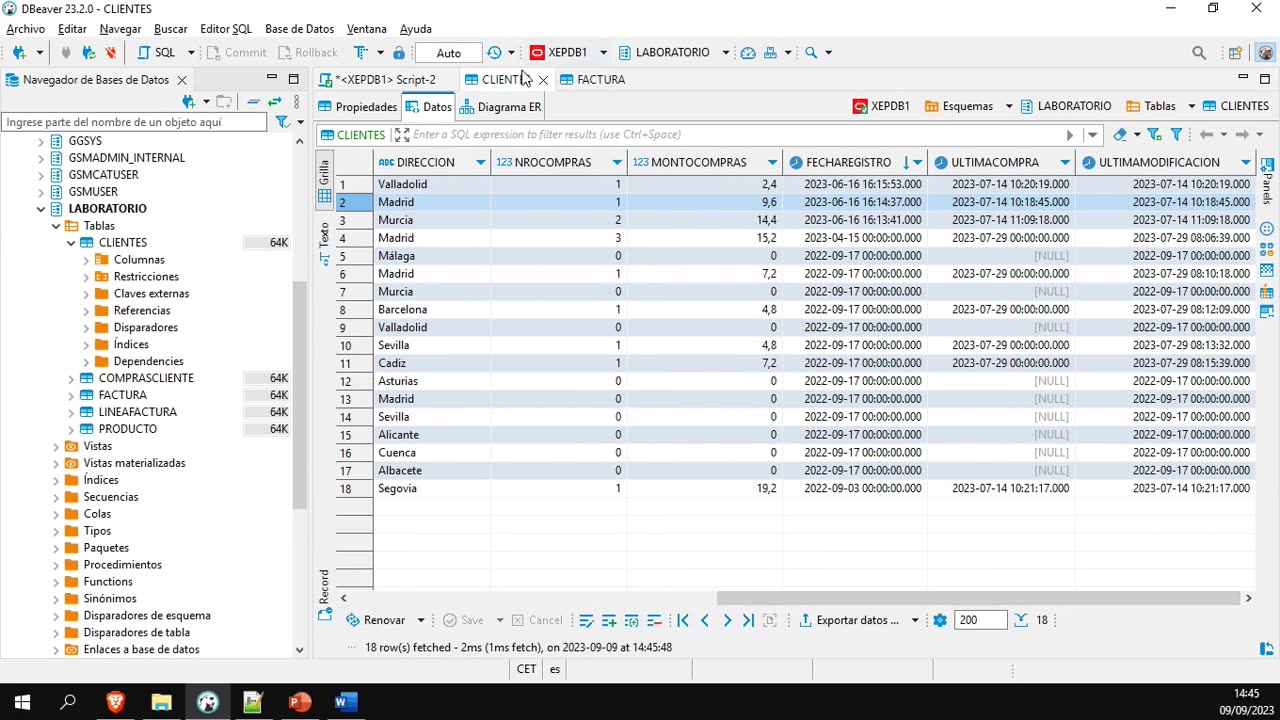
Task: Click the transaction mode icon in toolbar
Action: click(x=361, y=53)
